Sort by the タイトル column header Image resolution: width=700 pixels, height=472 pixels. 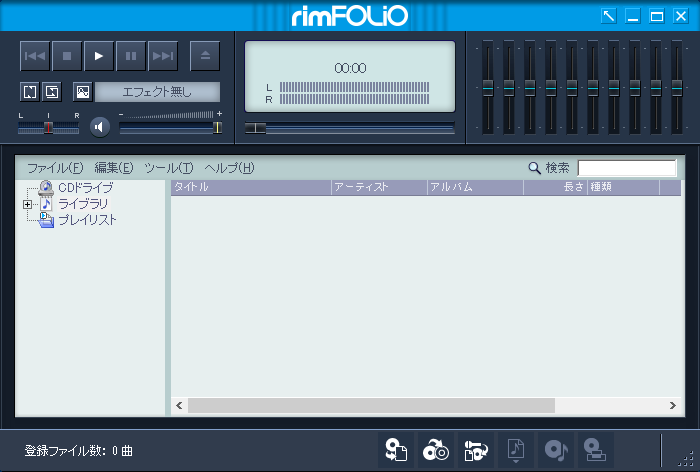251,187
